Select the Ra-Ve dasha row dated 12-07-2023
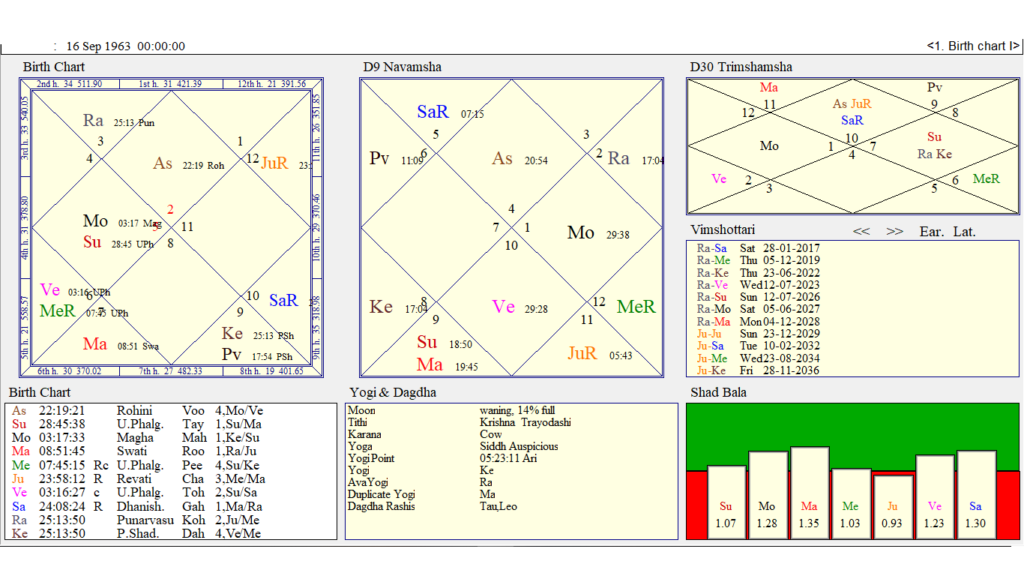Screen dimensions: 1024x576 pyautogui.click(x=758, y=285)
